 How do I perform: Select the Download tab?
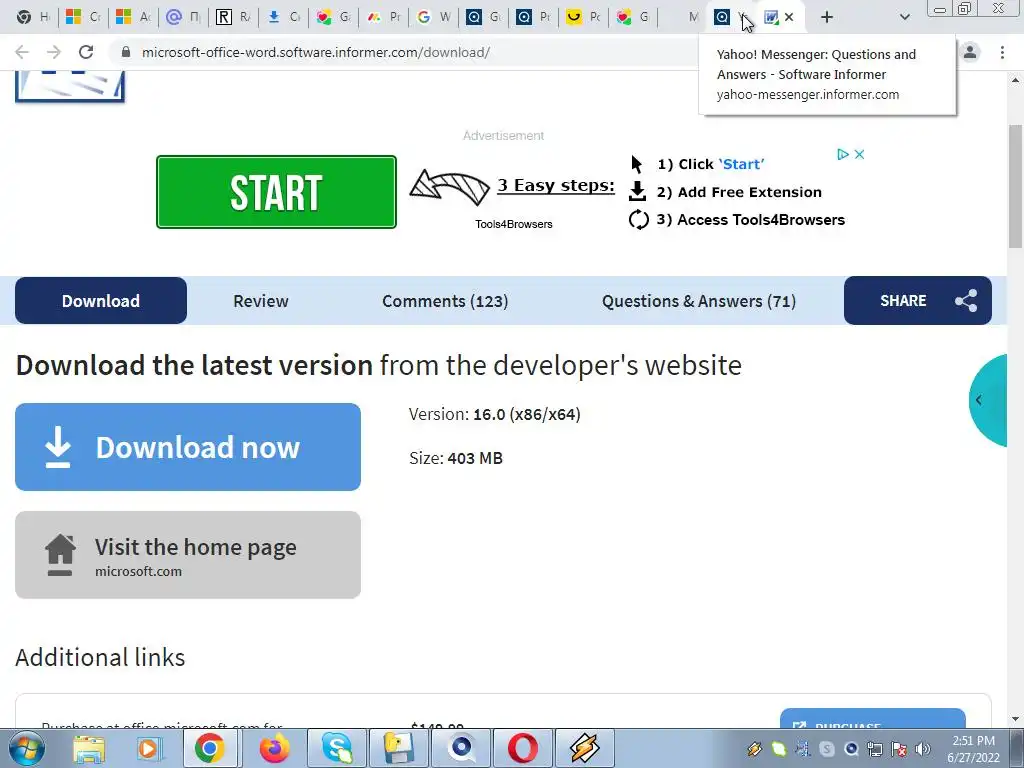pyautogui.click(x=101, y=300)
